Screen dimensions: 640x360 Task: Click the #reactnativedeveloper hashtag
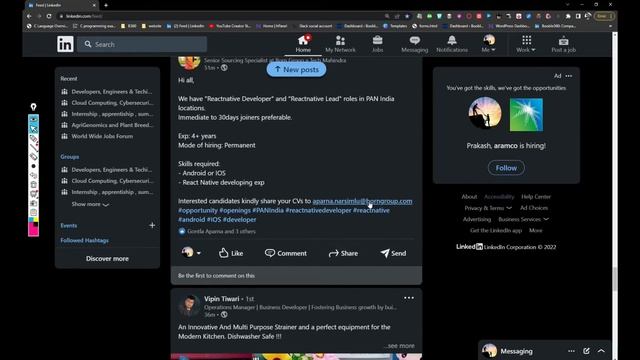coord(318,210)
